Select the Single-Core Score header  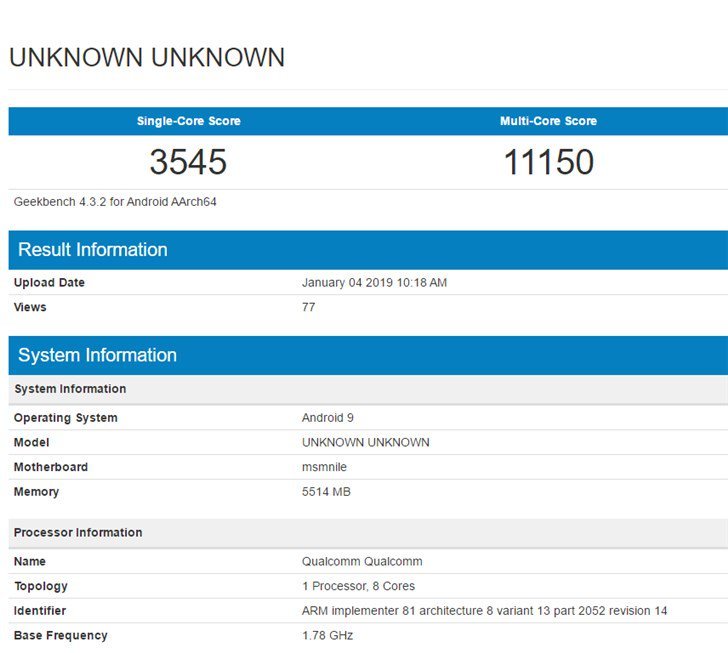(x=188, y=121)
